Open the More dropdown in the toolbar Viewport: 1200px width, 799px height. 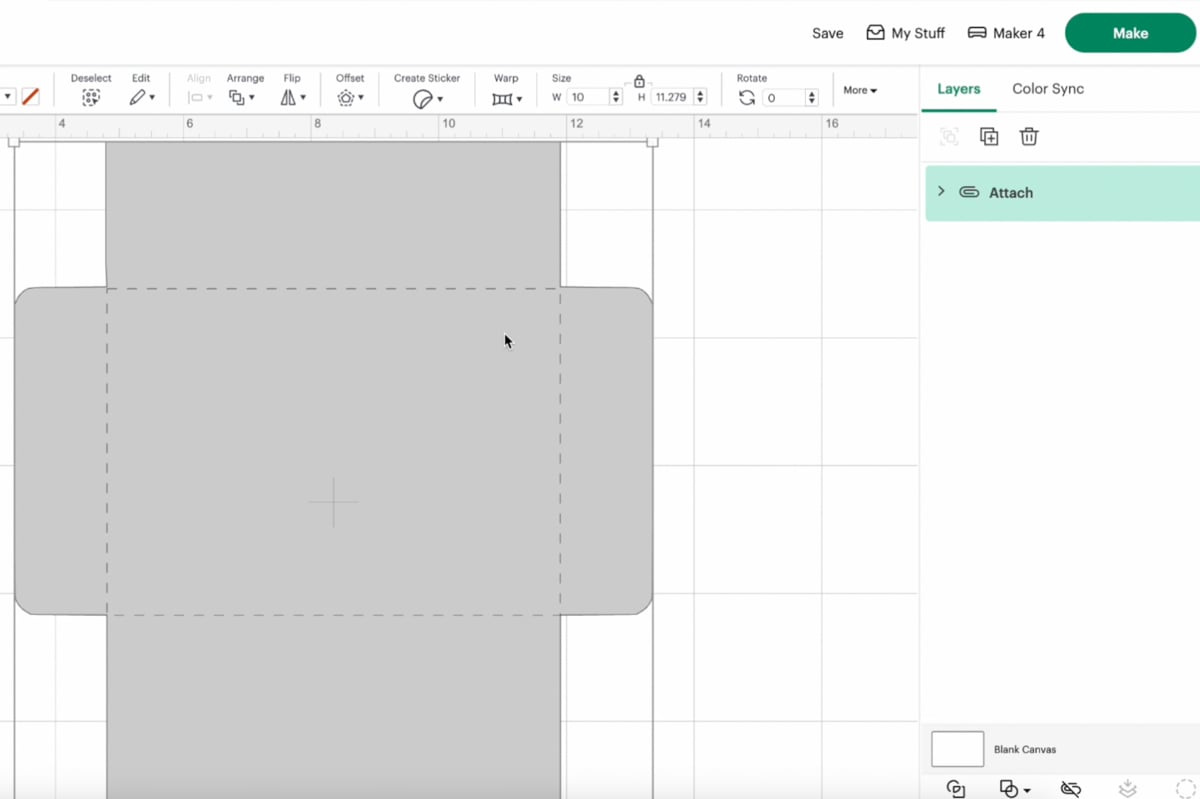(859, 89)
